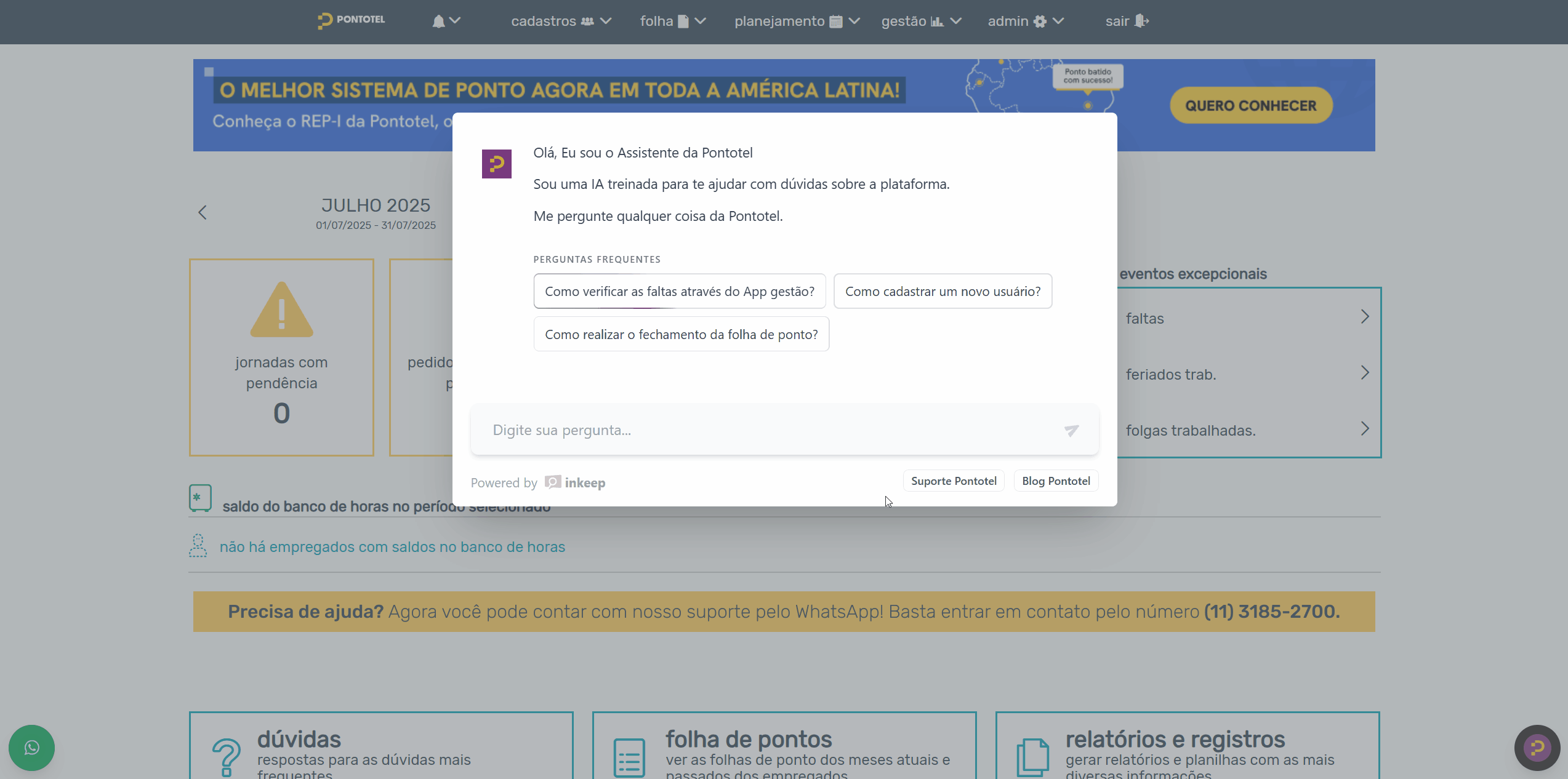Click the Pontotel logo in navbar

pyautogui.click(x=351, y=20)
